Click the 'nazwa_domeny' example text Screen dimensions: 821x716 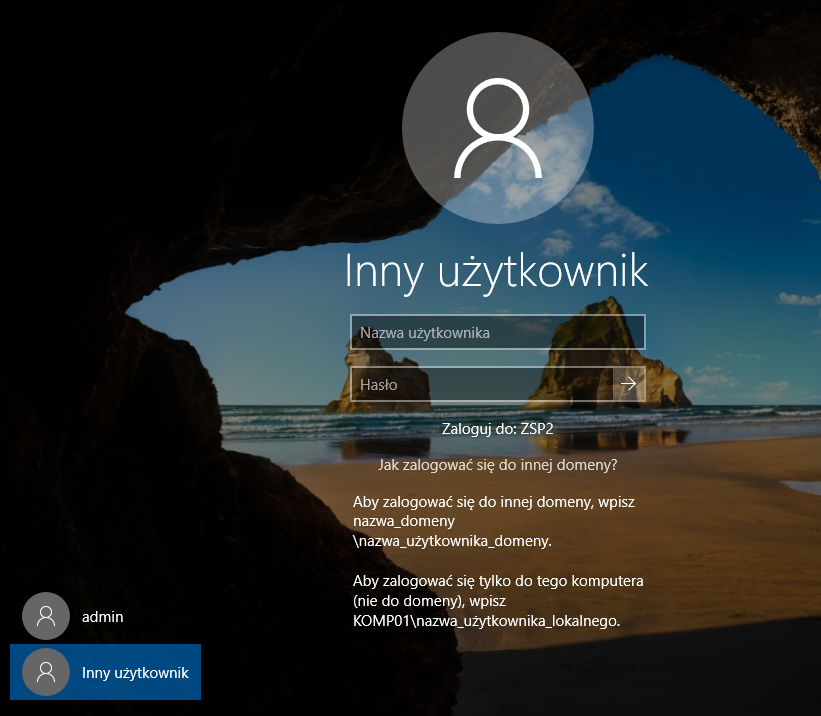pyautogui.click(x=404, y=521)
